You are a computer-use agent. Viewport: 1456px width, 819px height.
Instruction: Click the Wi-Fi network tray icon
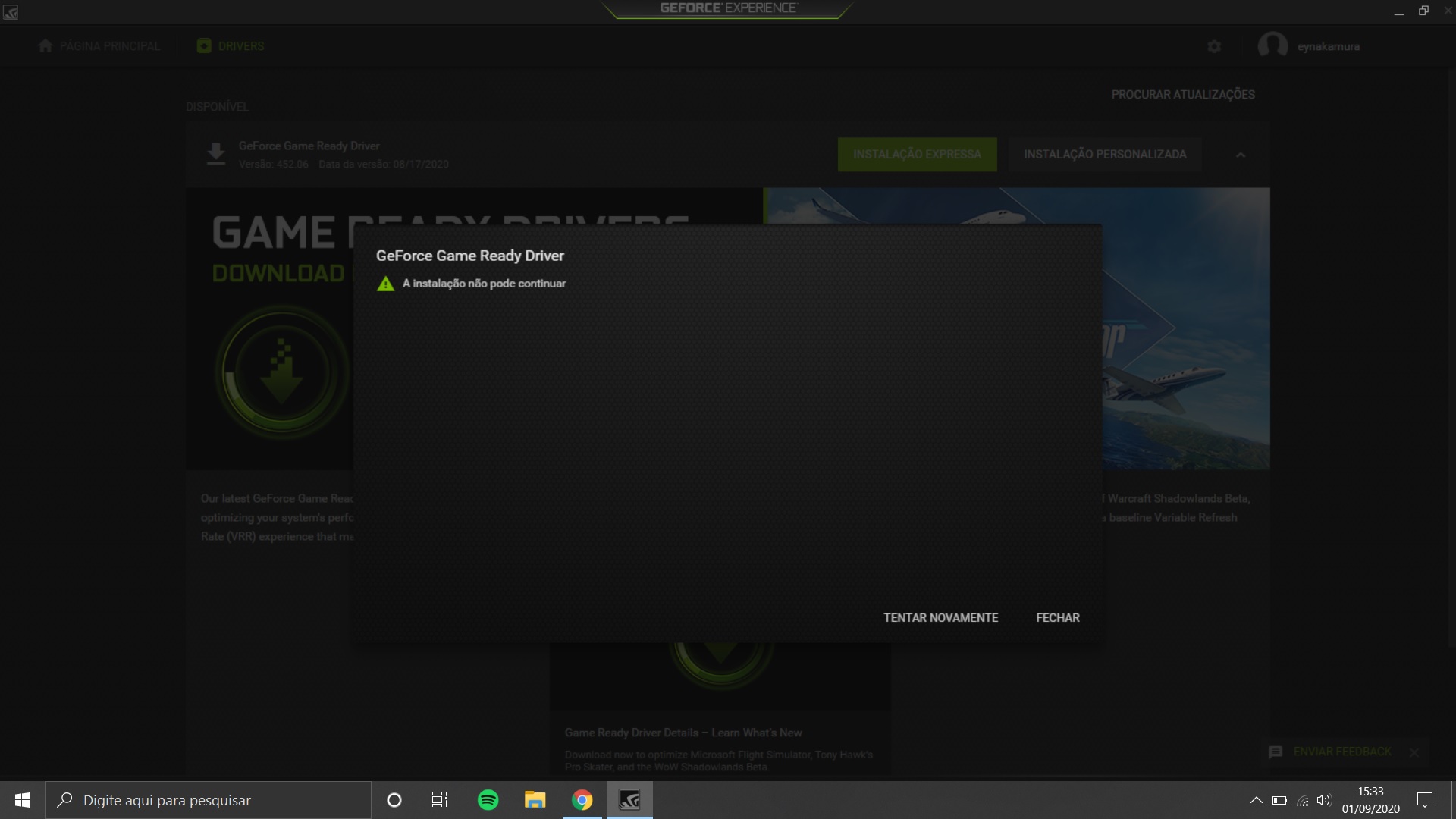coord(1303,800)
